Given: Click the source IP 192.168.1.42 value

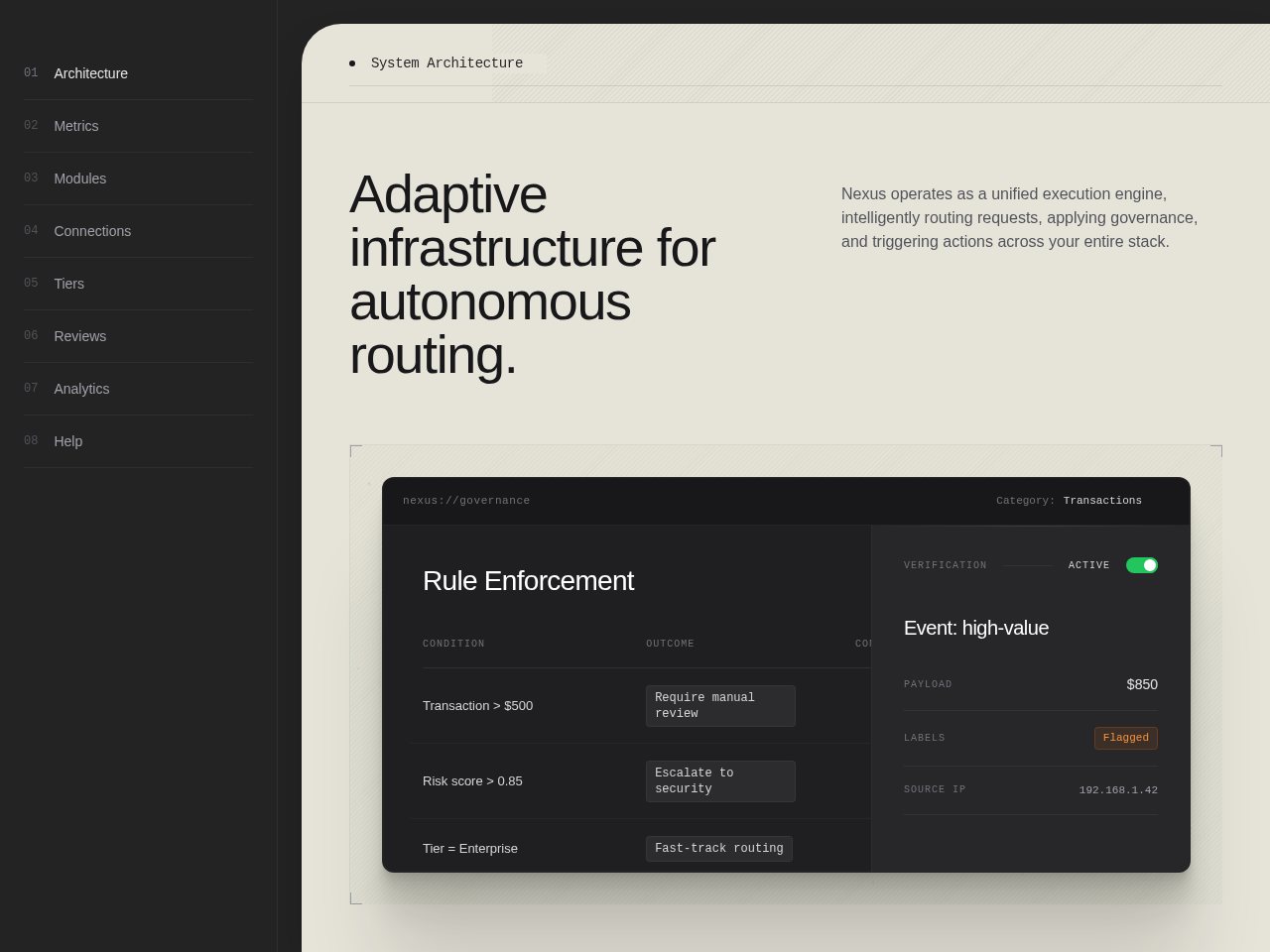Looking at the screenshot, I should [x=1118, y=790].
